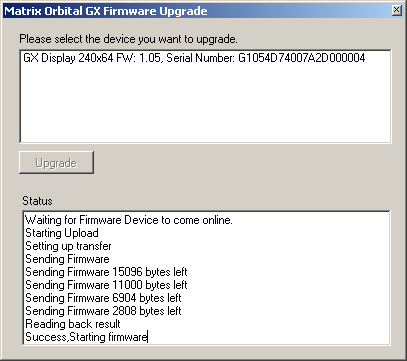The image size is (407, 361).
Task: Click the Upgrade button
Action: click(x=56, y=163)
